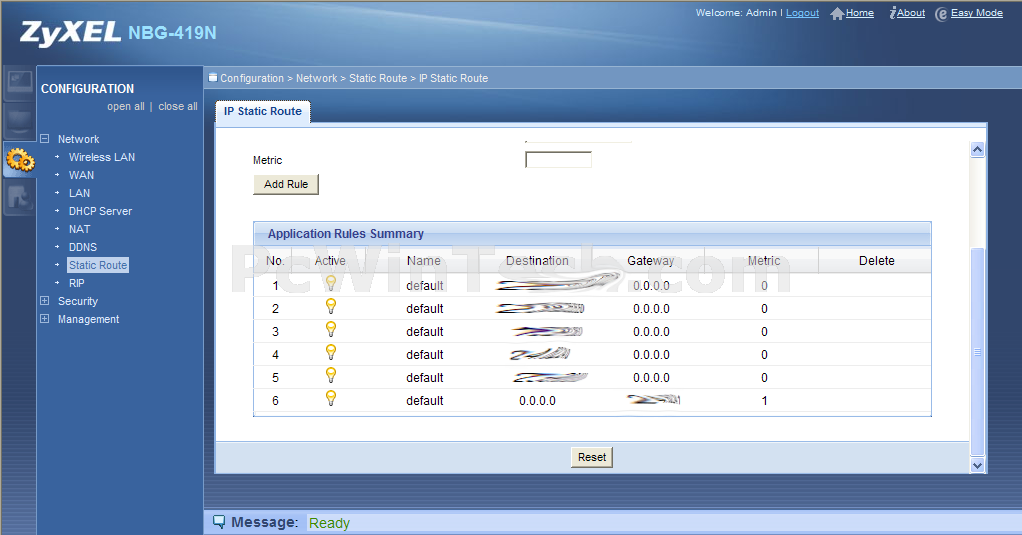Click name default in row 4
Image resolution: width=1022 pixels, height=535 pixels.
click(x=425, y=354)
